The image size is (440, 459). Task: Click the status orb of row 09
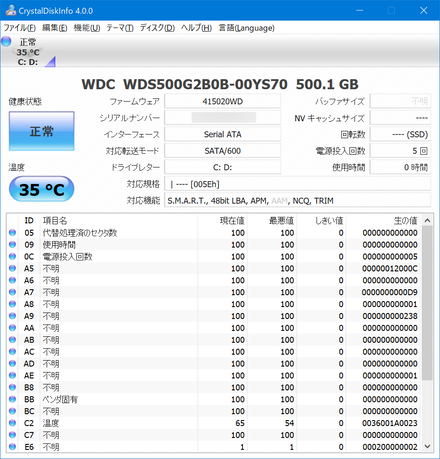tap(13, 245)
